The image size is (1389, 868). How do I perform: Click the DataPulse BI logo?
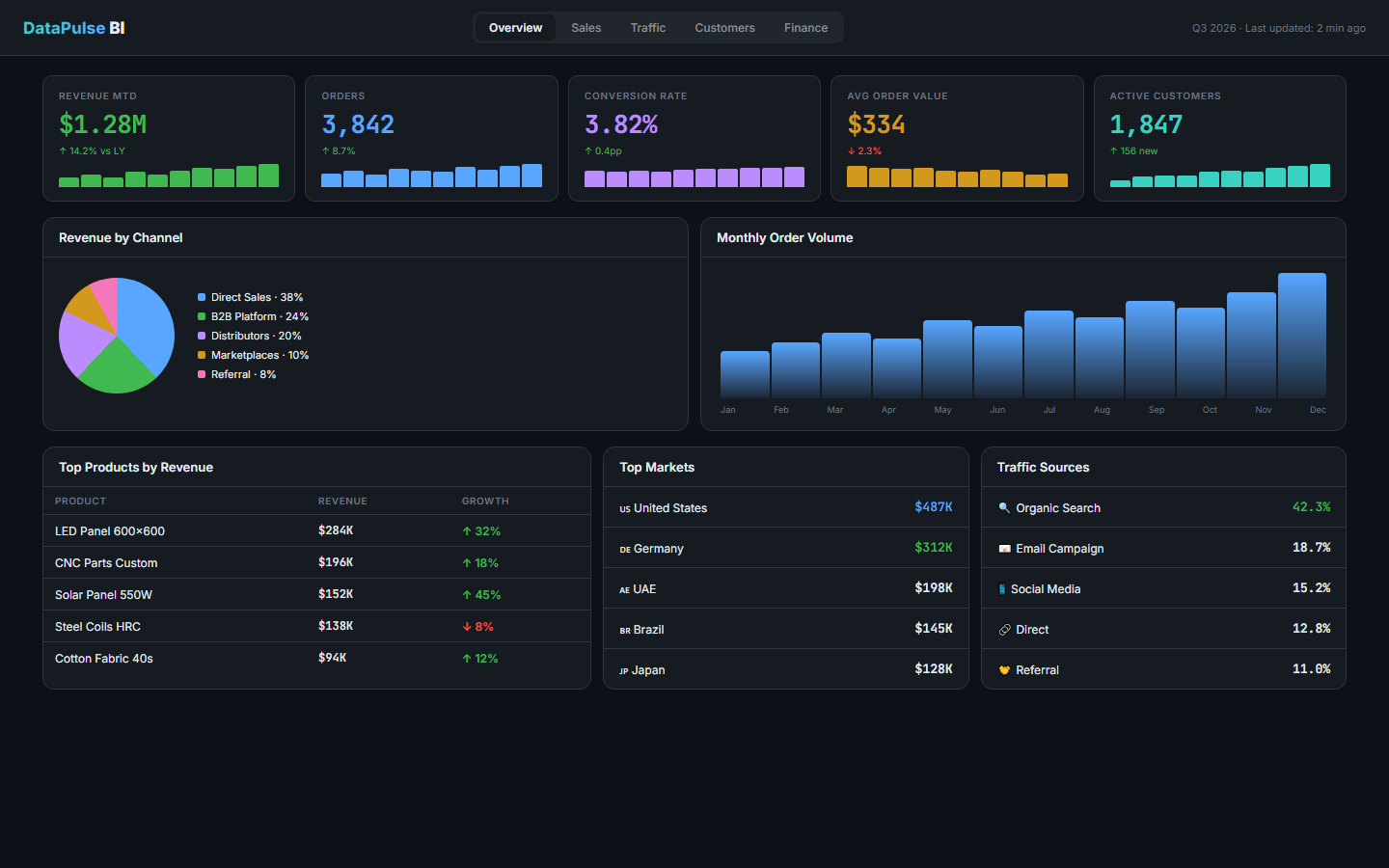tap(74, 28)
